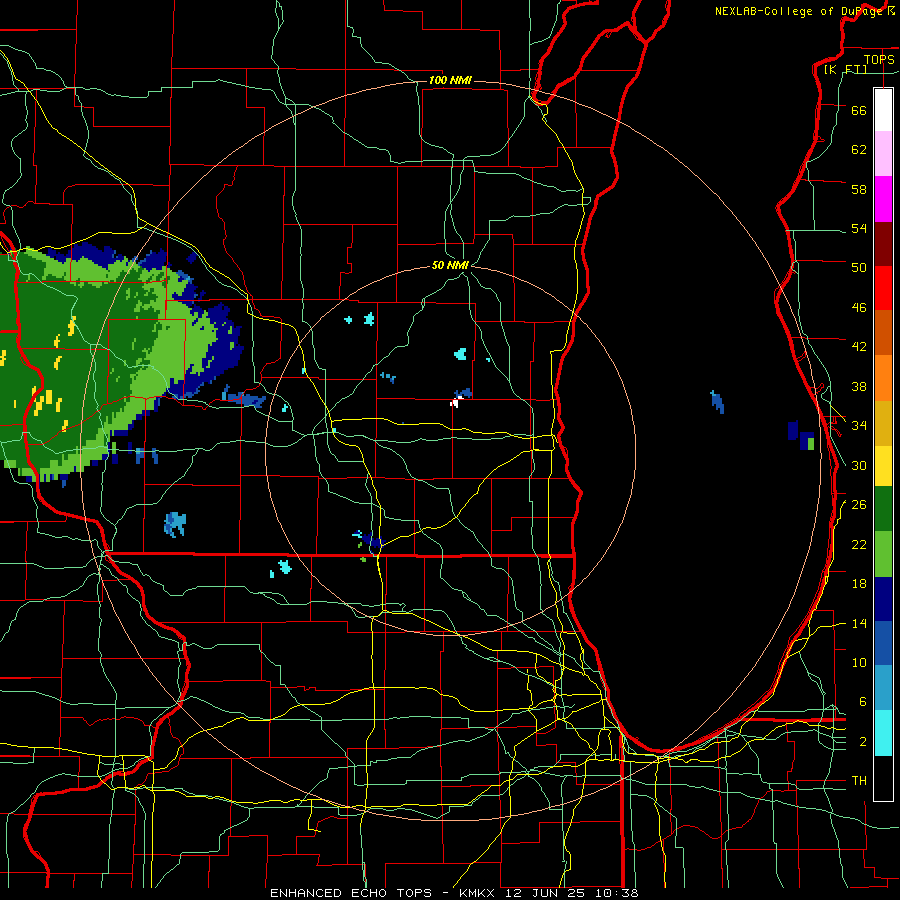Click the white swatch in the tops legend
900x900 pixels.
point(883,110)
